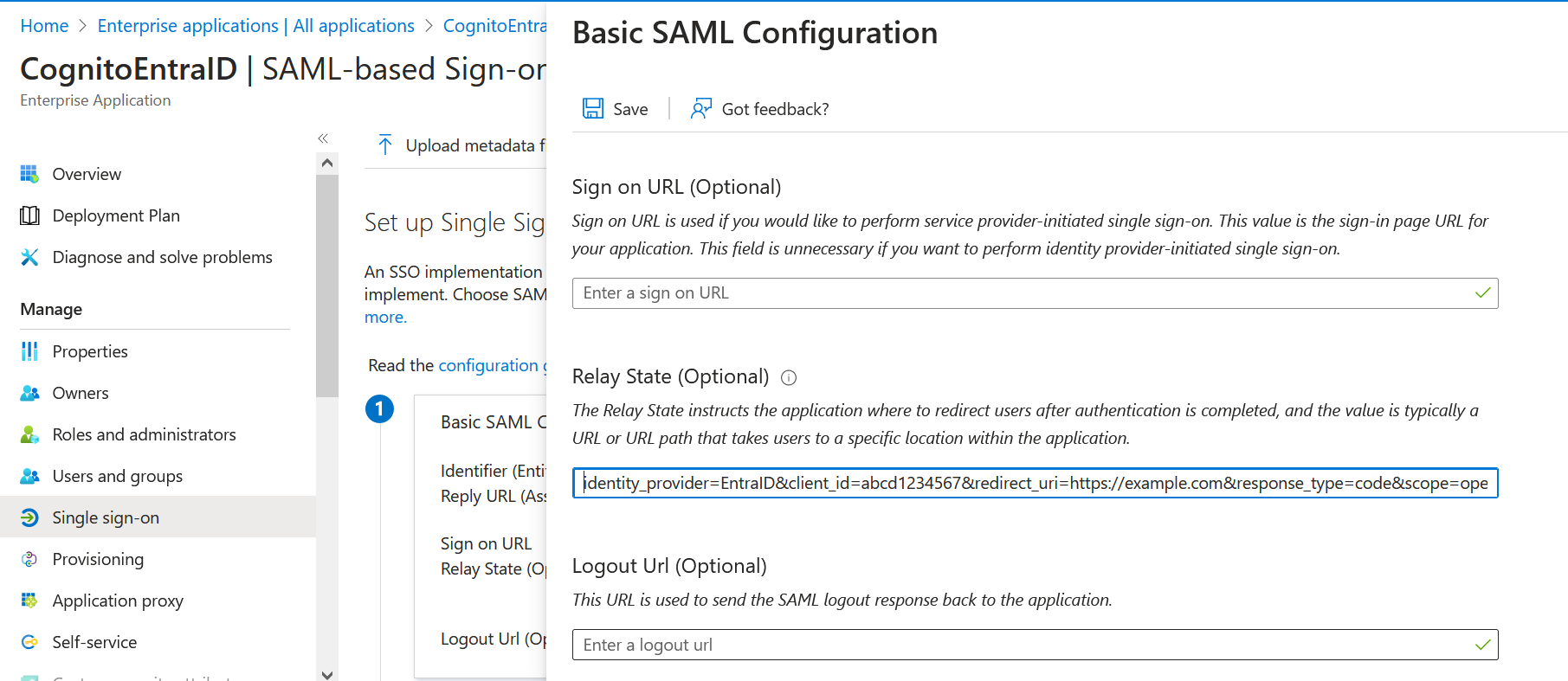Select the Upload metadata file icon

point(385,145)
